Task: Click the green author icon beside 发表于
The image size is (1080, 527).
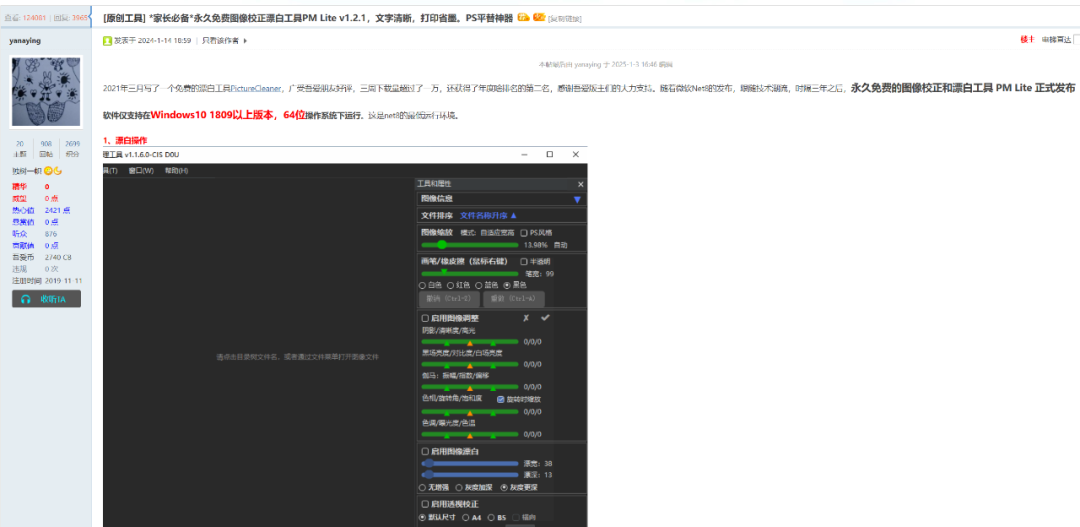Action: pos(107,41)
